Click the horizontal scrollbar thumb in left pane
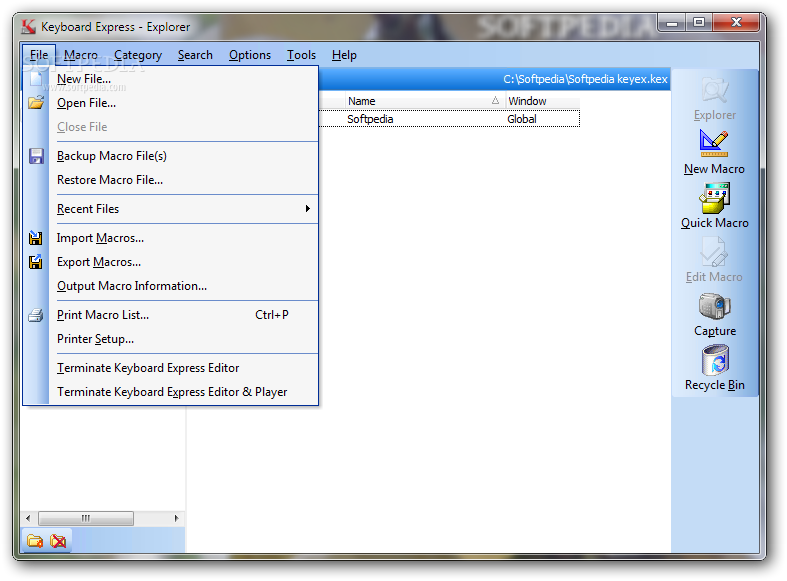 (x=86, y=518)
